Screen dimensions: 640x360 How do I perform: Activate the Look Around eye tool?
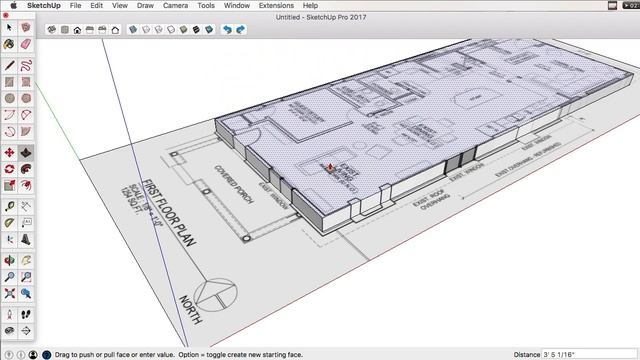pos(9,331)
